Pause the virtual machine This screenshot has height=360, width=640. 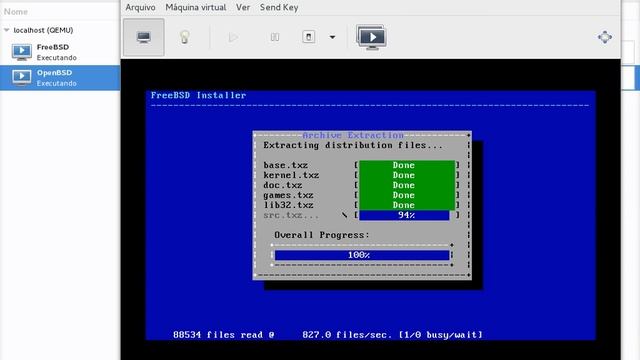tap(275, 37)
